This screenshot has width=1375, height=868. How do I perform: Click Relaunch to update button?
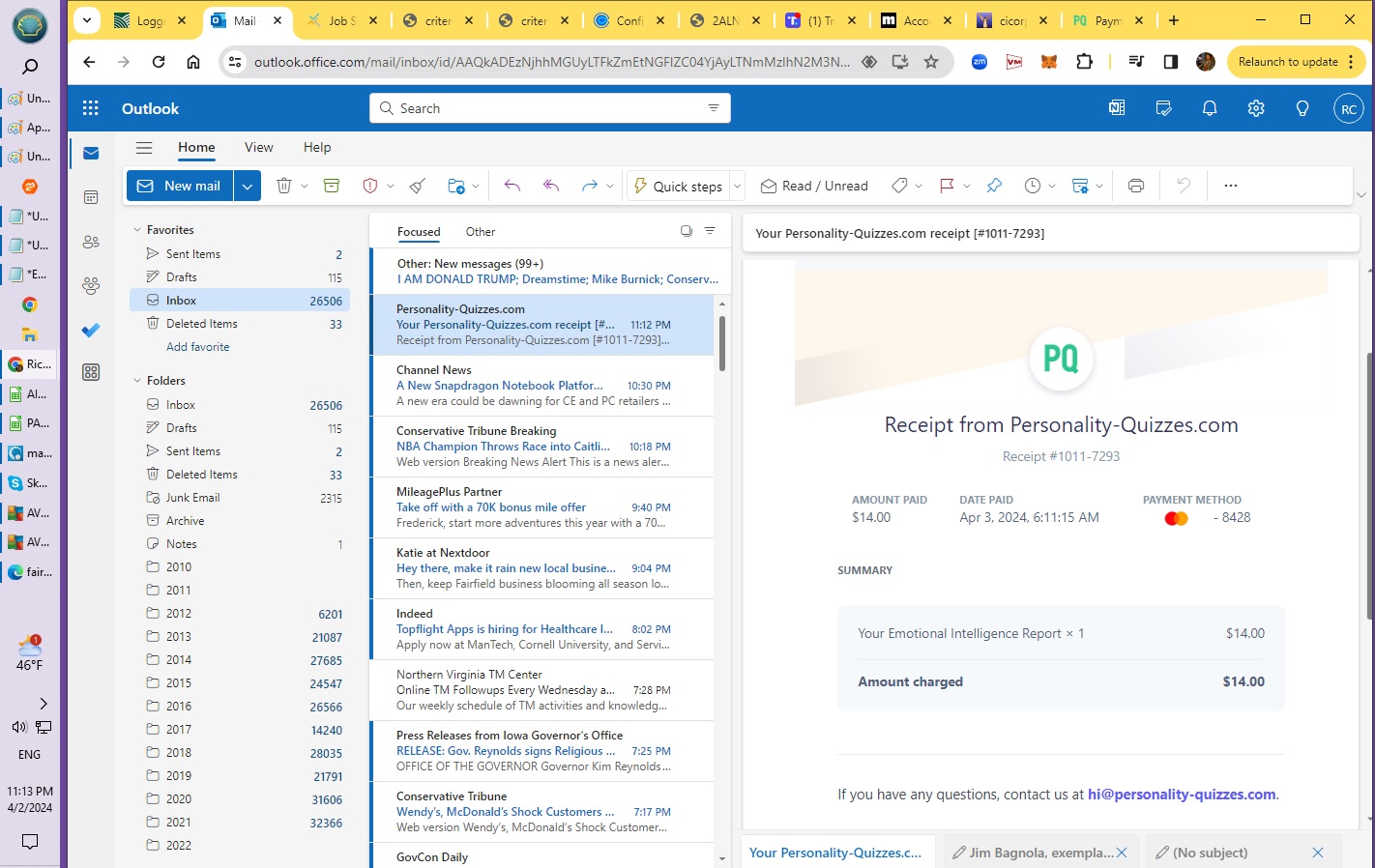point(1296,62)
